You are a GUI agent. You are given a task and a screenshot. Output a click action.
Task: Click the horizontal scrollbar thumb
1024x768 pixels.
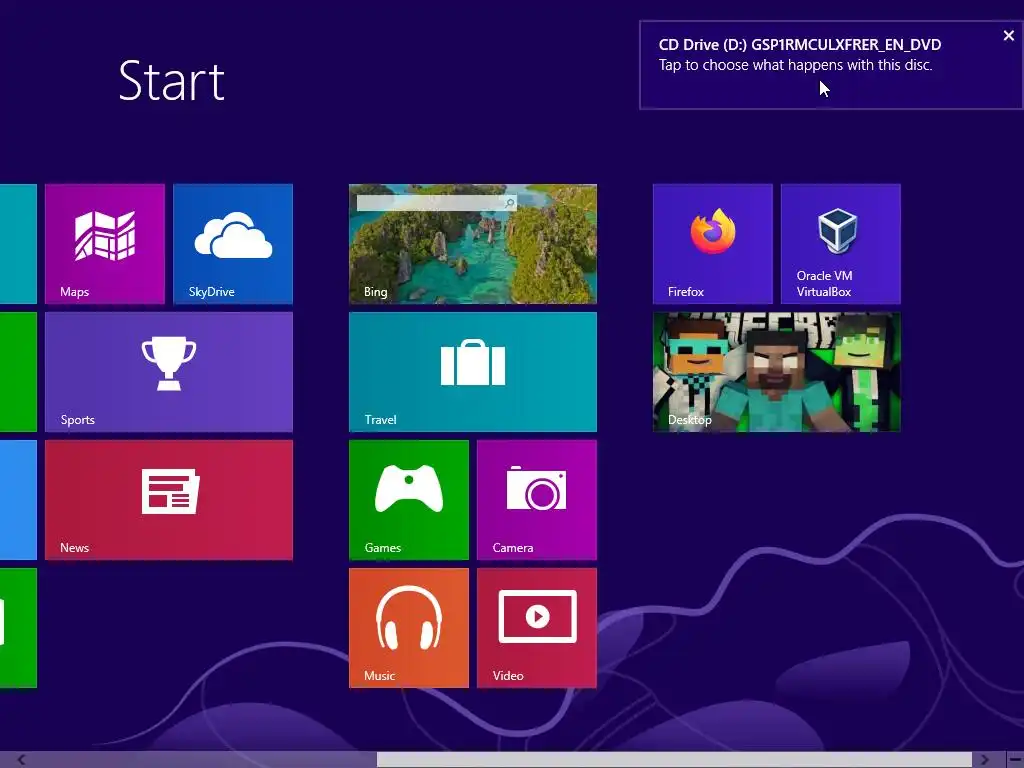674,760
